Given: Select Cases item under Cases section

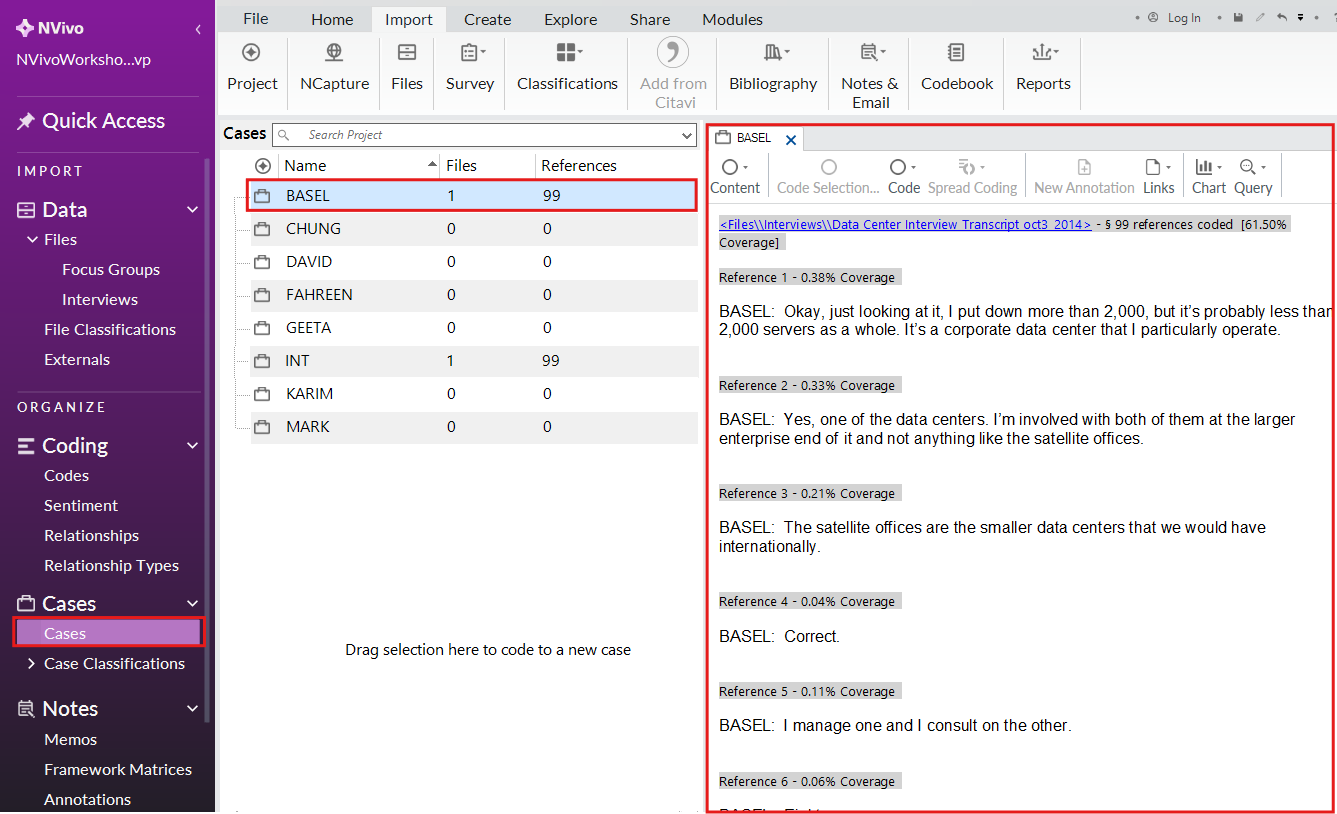Looking at the screenshot, I should [108, 633].
